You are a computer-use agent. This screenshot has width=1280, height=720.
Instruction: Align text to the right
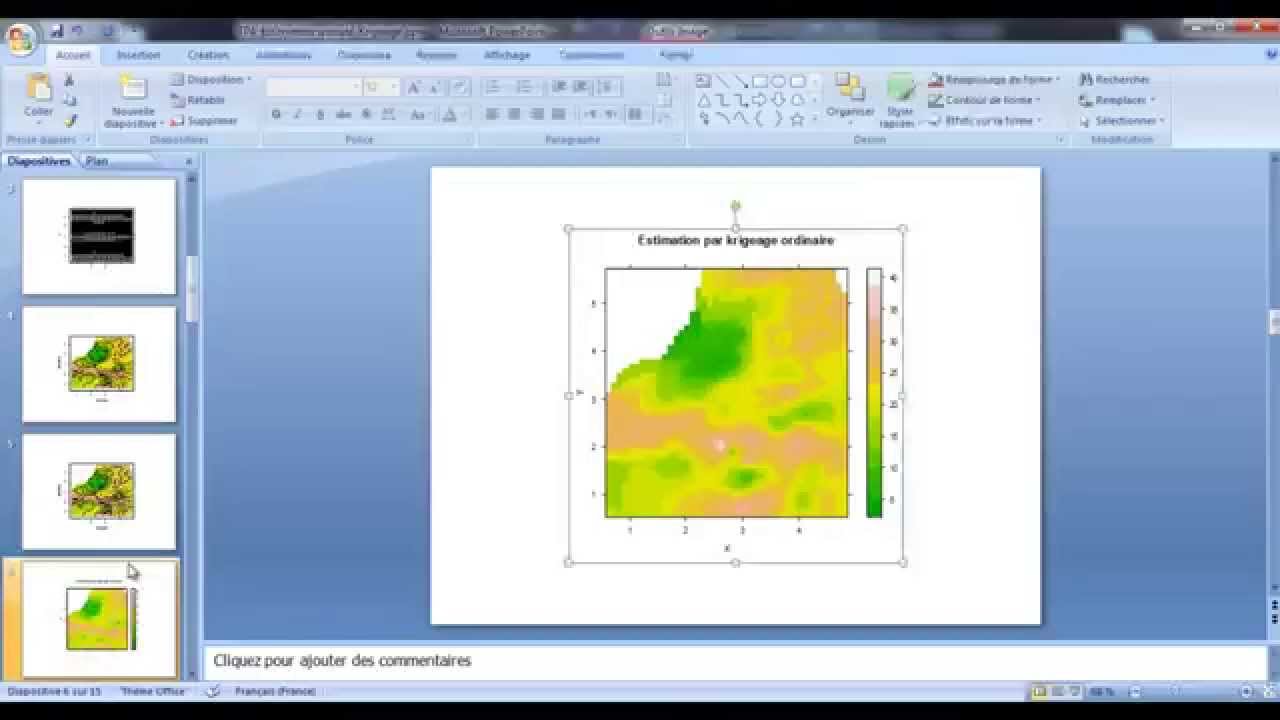tap(537, 114)
